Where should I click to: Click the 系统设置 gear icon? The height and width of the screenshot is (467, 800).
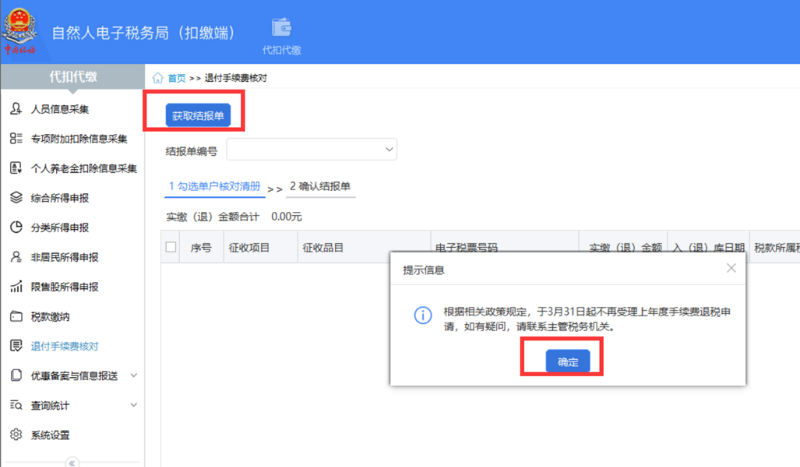click(16, 435)
